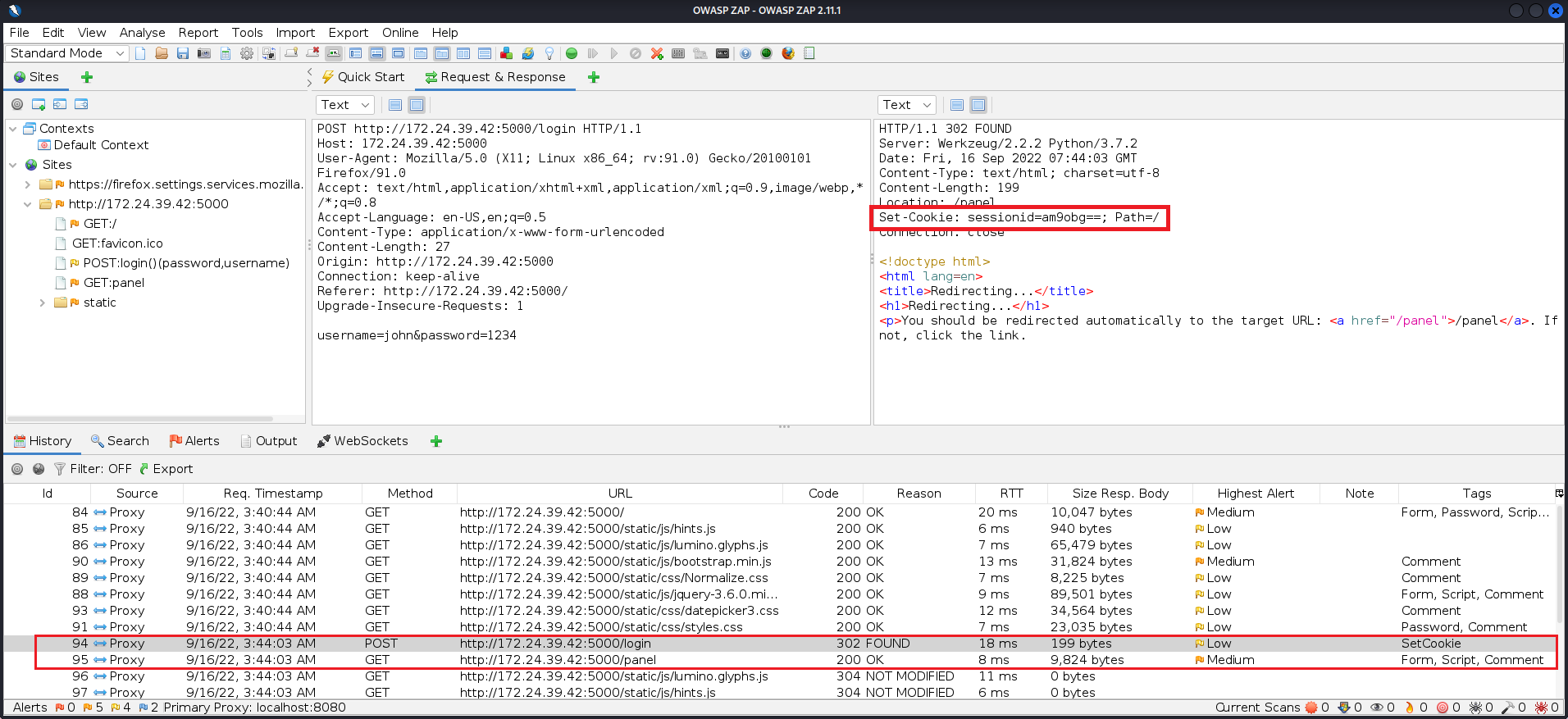This screenshot has width=1568, height=719.
Task: Toggle expand Information tabs layout icon
Action: (376, 53)
